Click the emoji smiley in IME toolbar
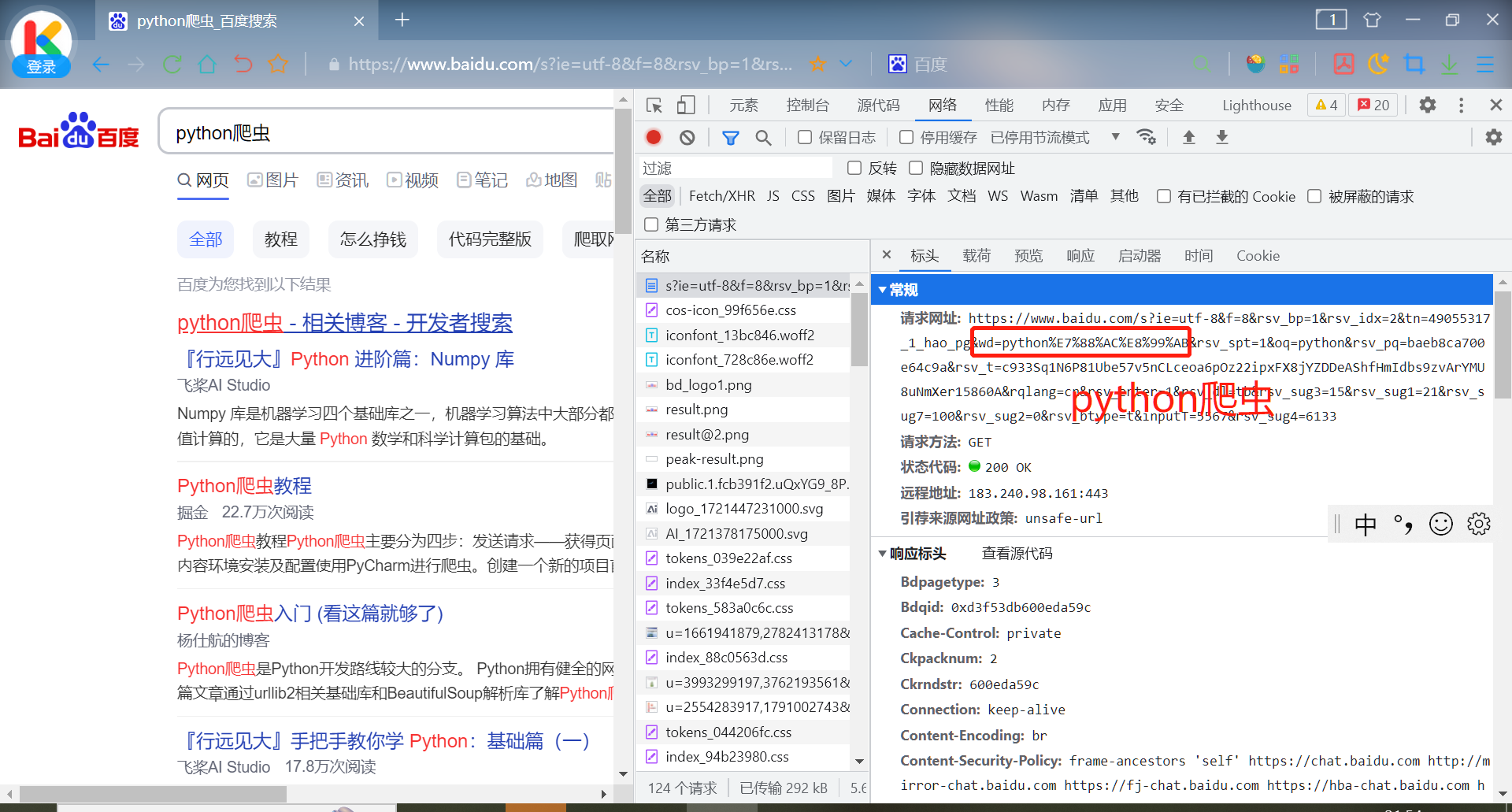 (1441, 524)
